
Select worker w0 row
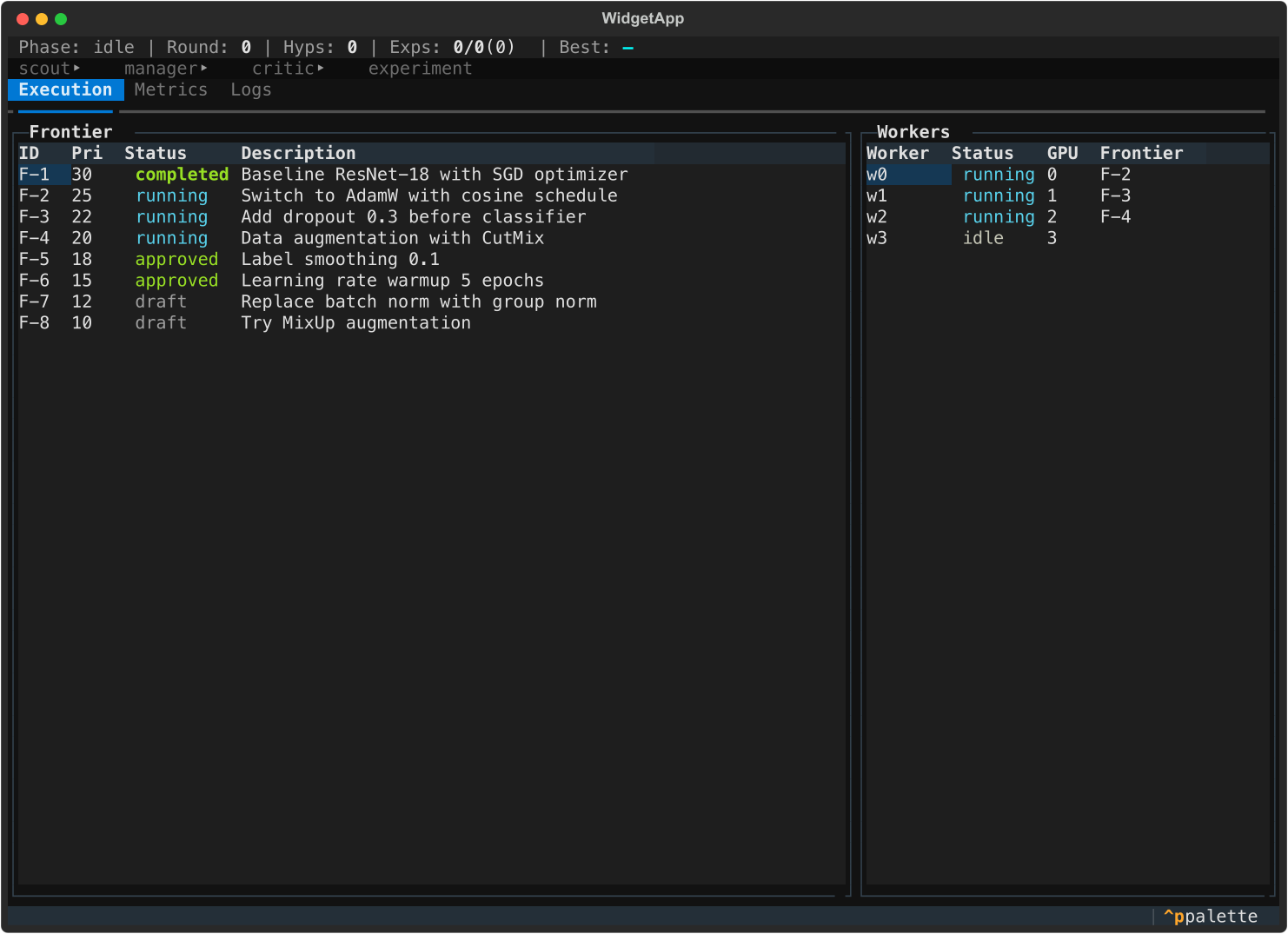click(x=1067, y=175)
